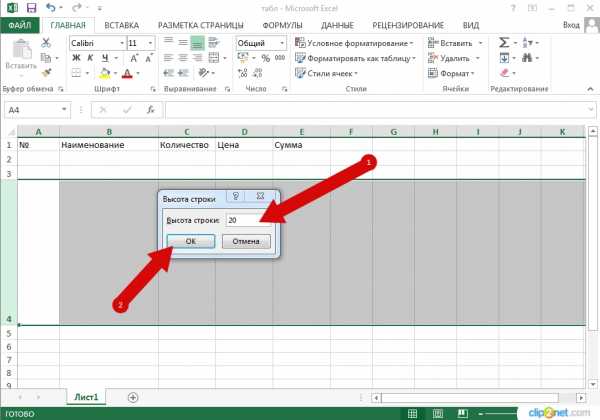Viewport: 600px width, 420px height.
Task: Click the Вход sign-in link
Action: (571, 25)
